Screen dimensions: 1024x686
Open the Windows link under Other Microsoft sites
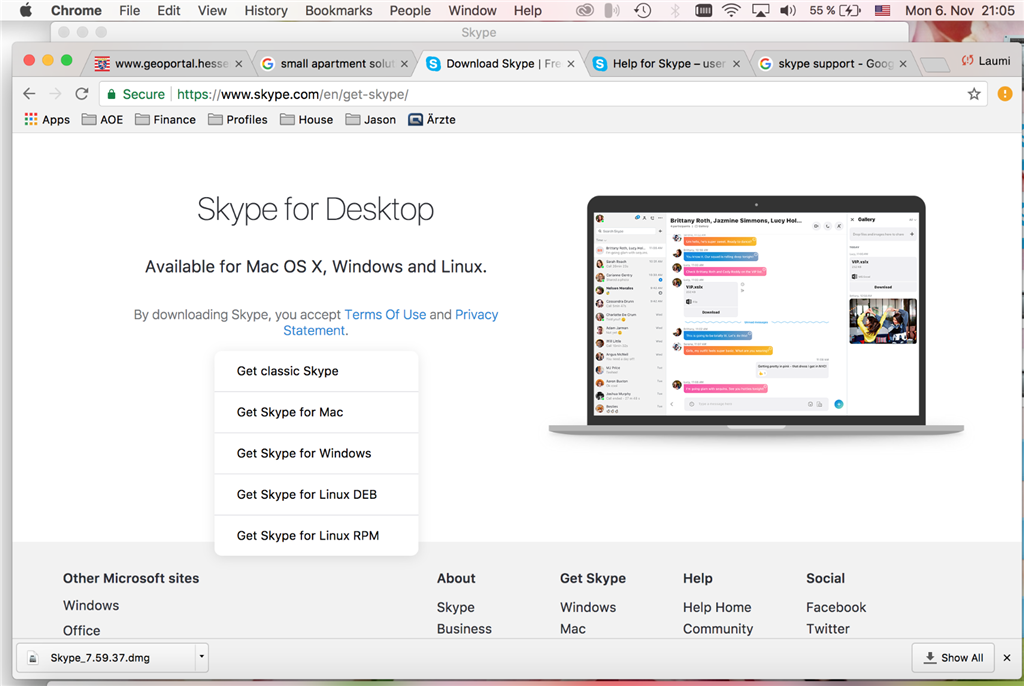pos(91,605)
